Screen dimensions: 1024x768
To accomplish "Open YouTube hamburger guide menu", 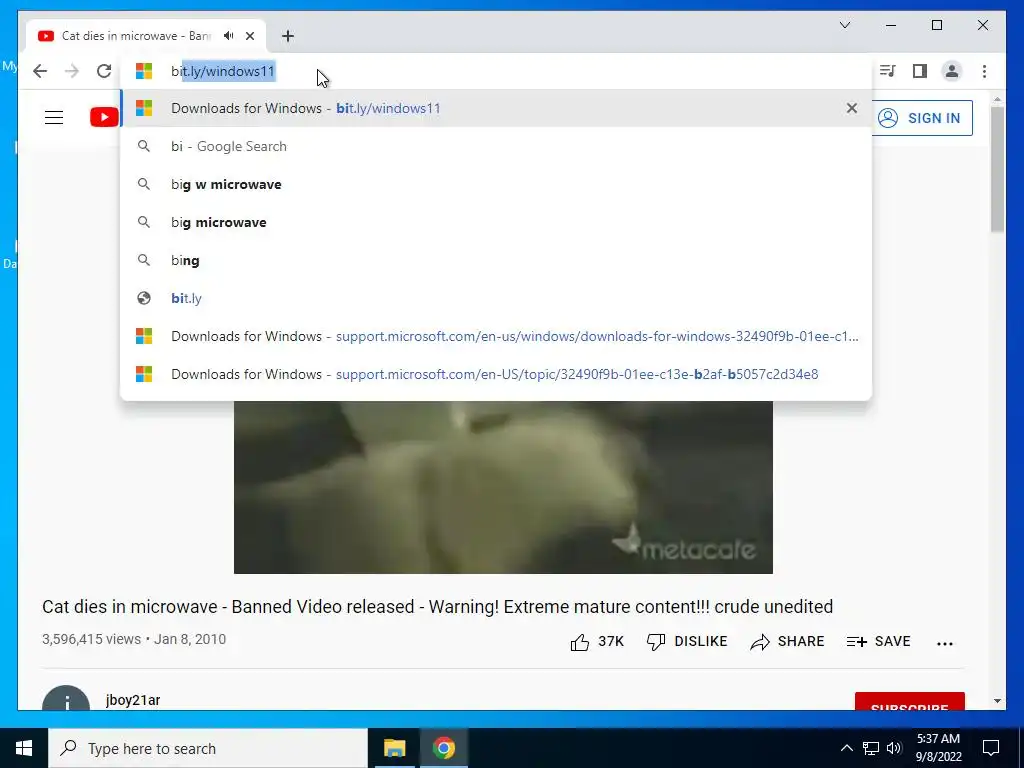I will (54, 118).
